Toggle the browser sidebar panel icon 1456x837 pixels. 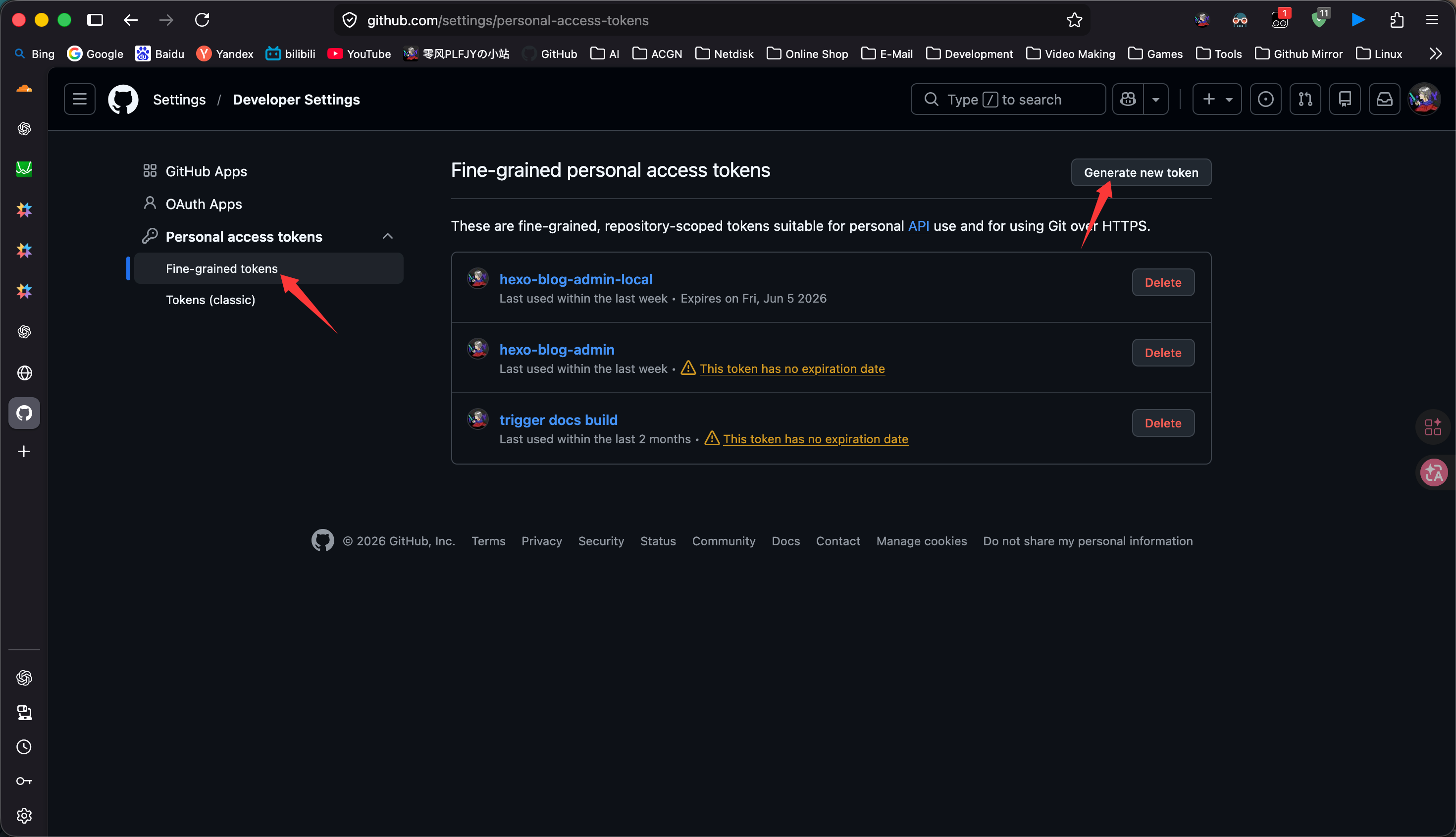95,20
